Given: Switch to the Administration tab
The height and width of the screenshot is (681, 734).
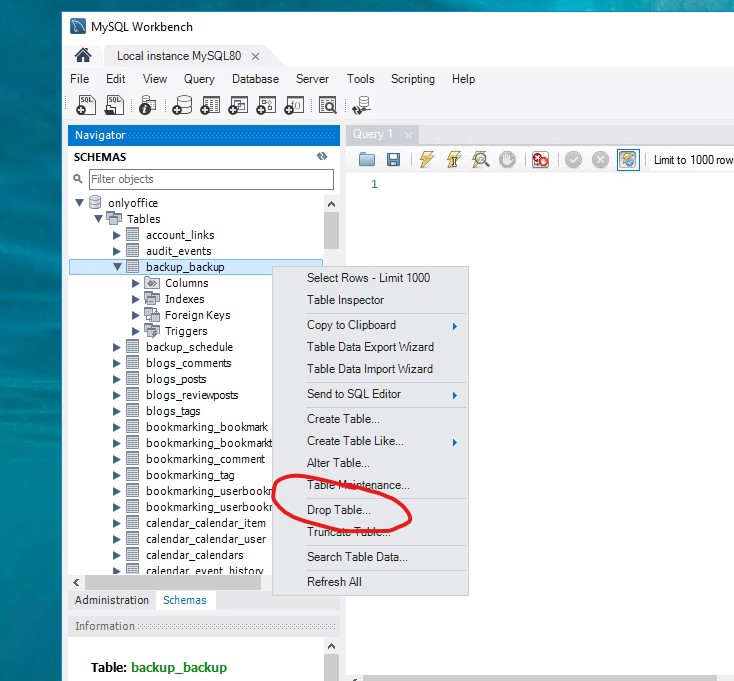Looking at the screenshot, I should coord(111,600).
